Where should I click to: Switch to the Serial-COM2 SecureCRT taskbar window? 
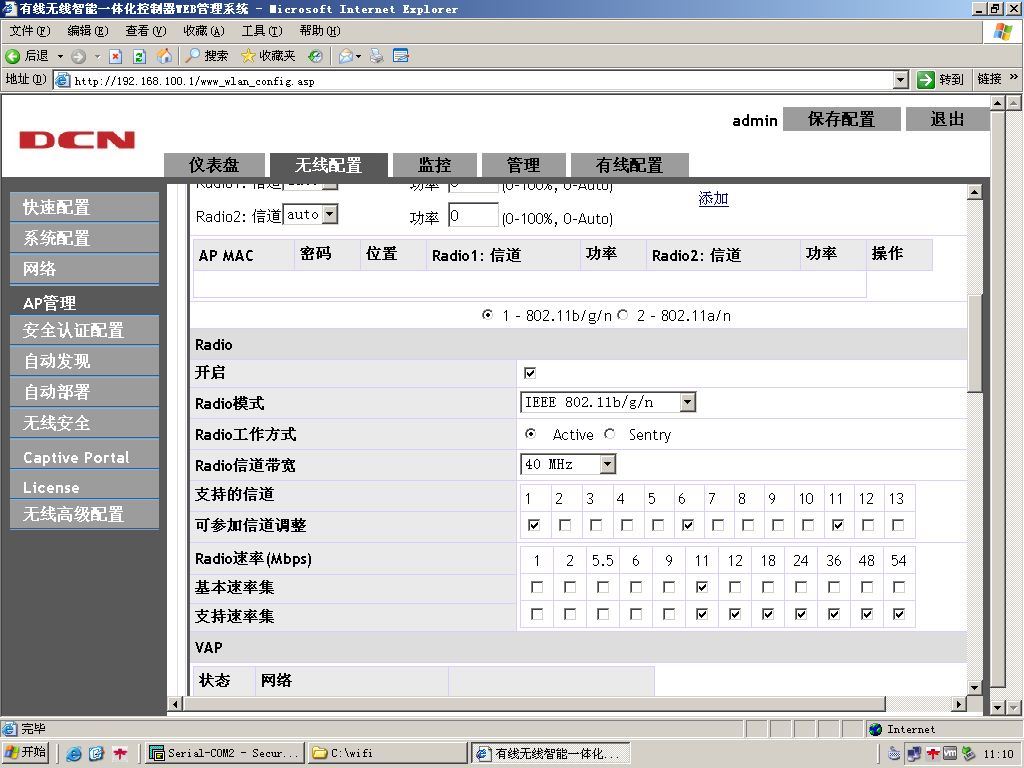click(225, 753)
